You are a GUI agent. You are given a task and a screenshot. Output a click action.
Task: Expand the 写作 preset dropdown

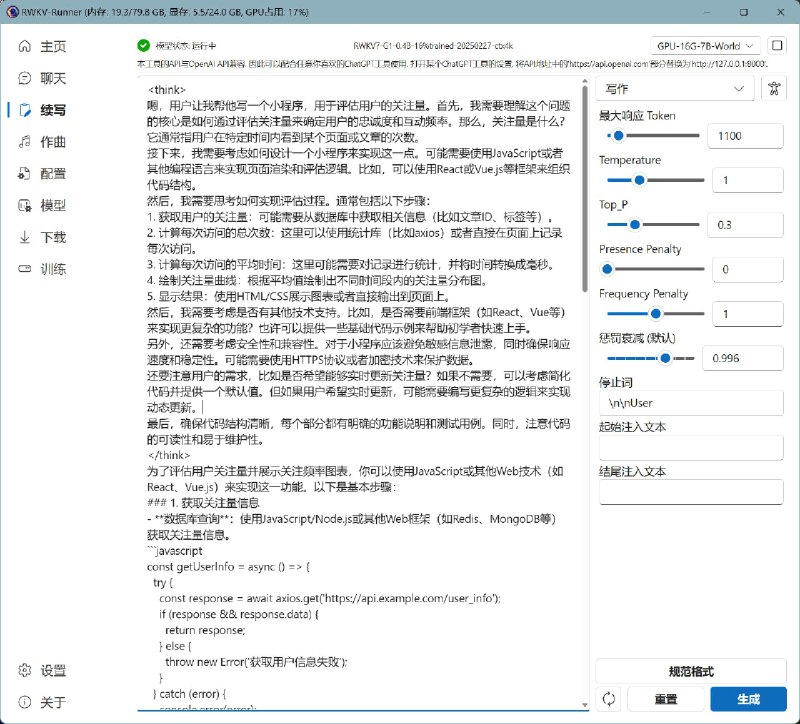tap(674, 89)
